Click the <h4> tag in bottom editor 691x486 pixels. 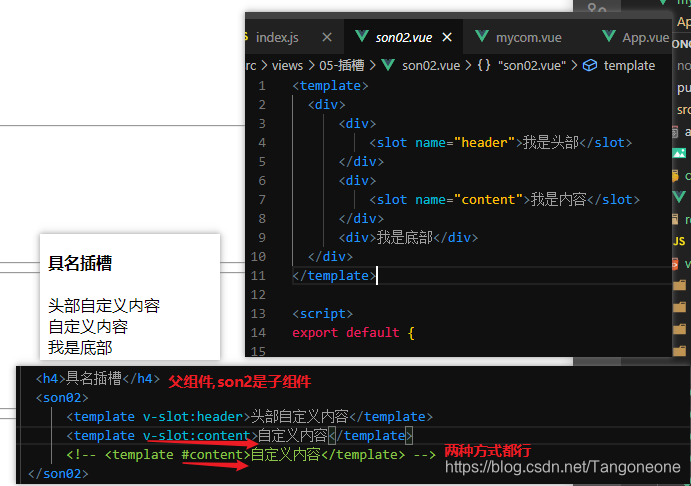(x=50, y=378)
